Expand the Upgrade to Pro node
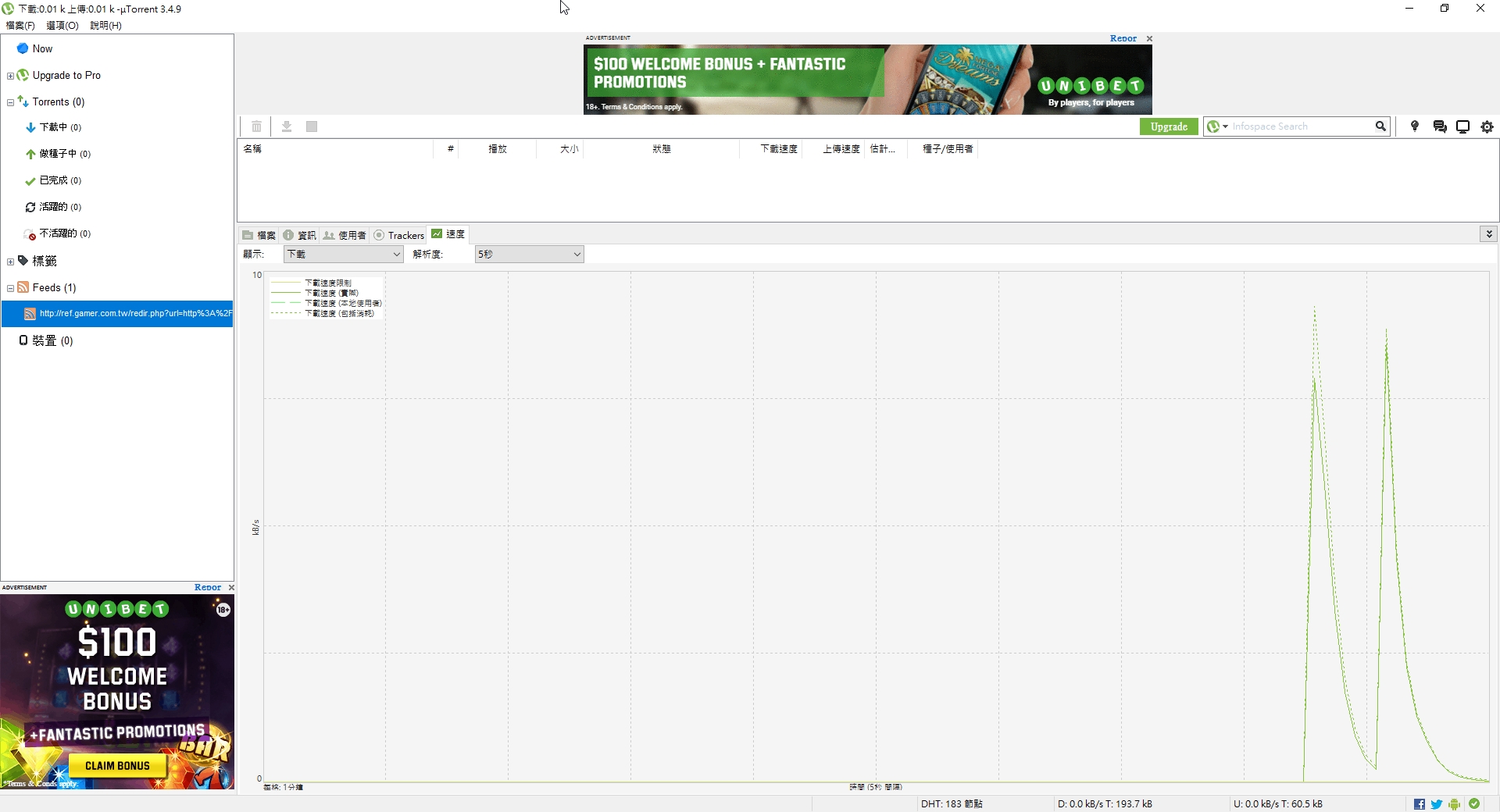This screenshot has width=1500, height=812. [x=10, y=76]
